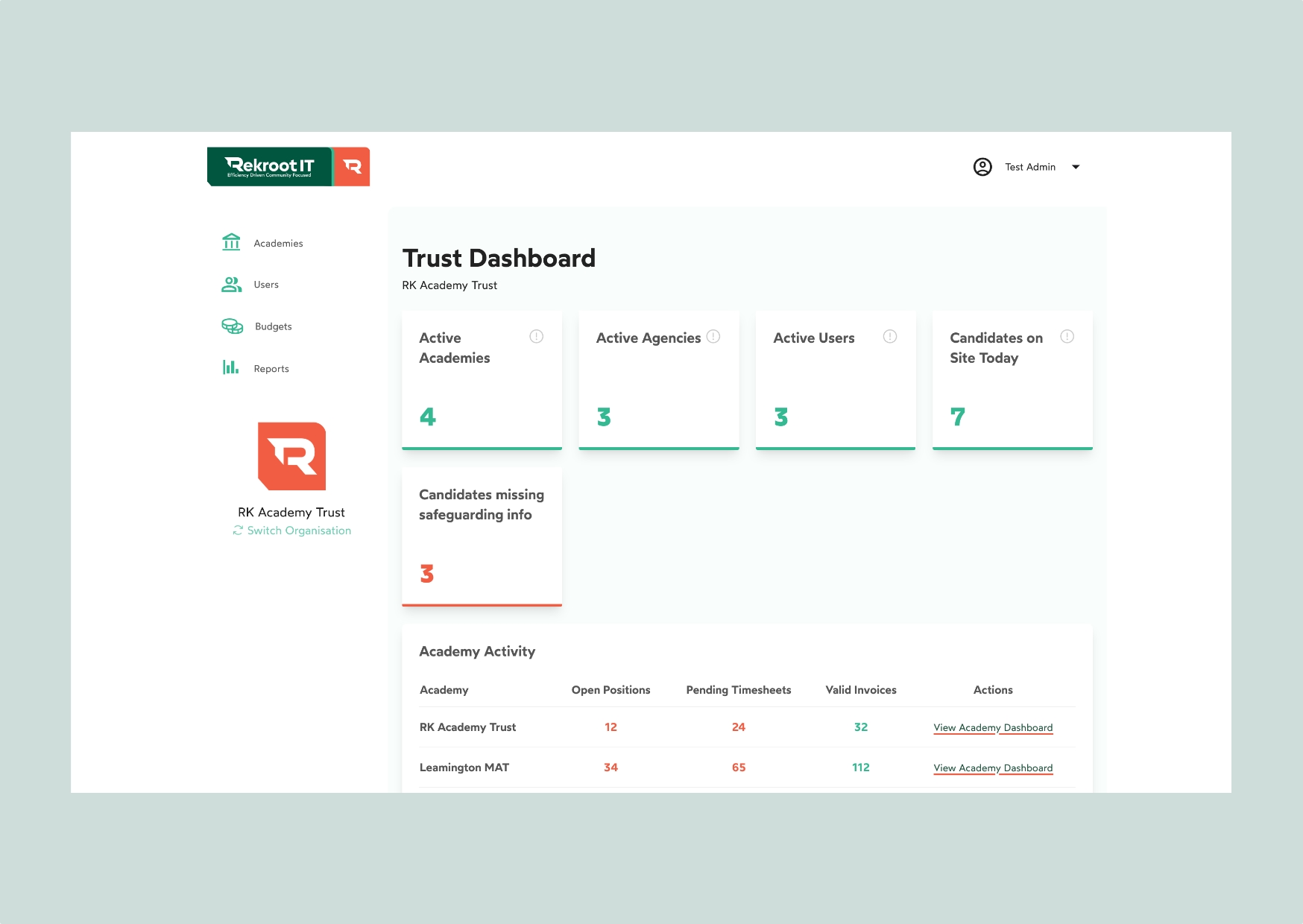1303x924 pixels.
Task: Click the Users people icon
Action: (x=231, y=284)
